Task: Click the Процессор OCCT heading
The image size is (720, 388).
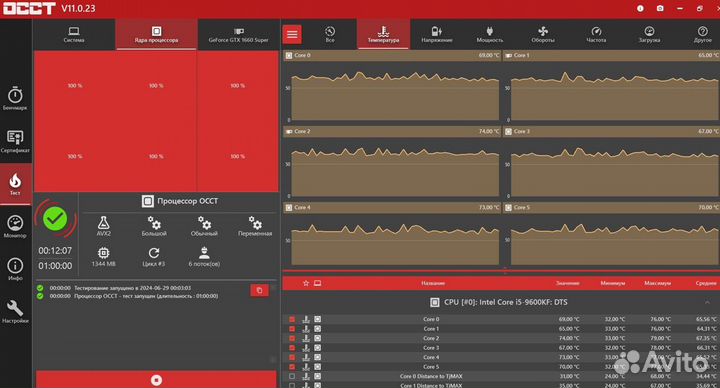Action: pos(187,201)
